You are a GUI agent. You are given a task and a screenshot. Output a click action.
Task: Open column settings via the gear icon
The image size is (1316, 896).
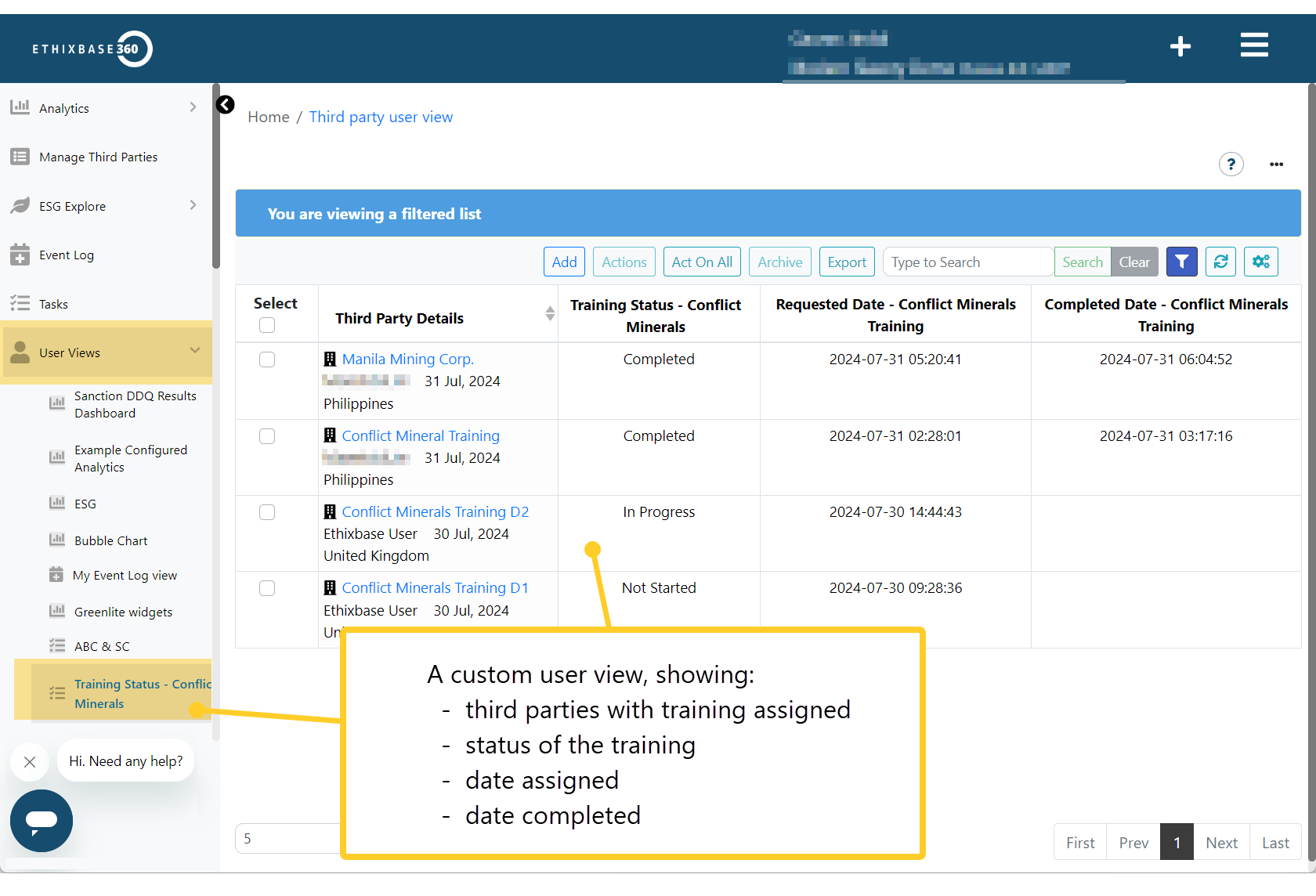(x=1260, y=262)
